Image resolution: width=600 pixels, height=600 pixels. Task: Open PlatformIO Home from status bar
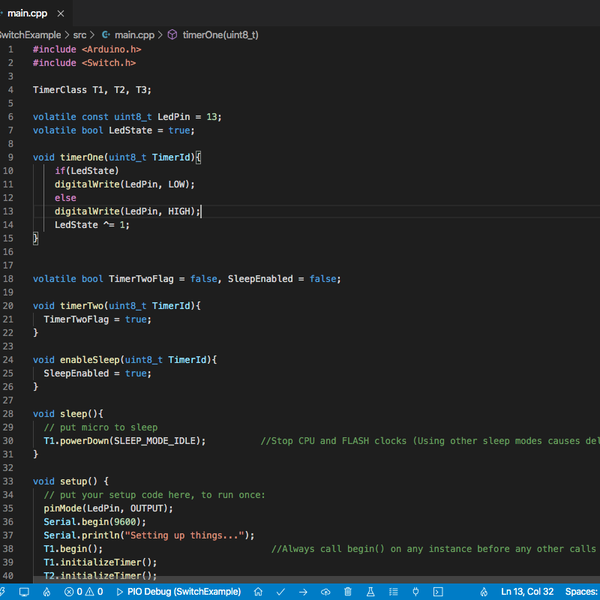[x=258, y=592]
